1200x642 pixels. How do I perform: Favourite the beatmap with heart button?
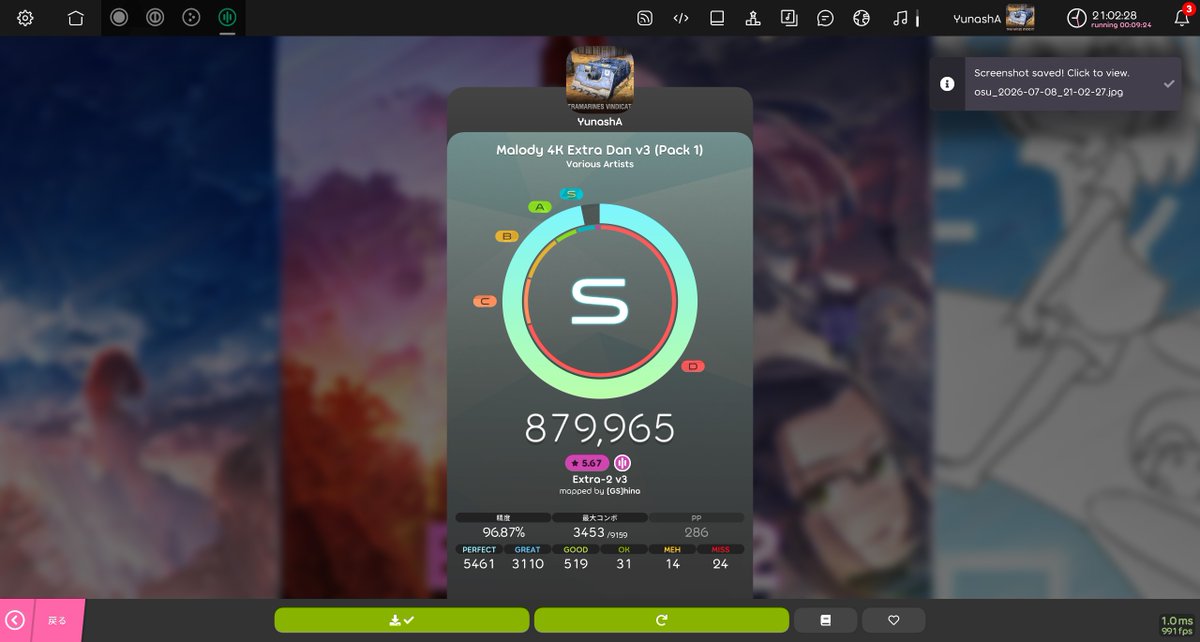point(894,620)
